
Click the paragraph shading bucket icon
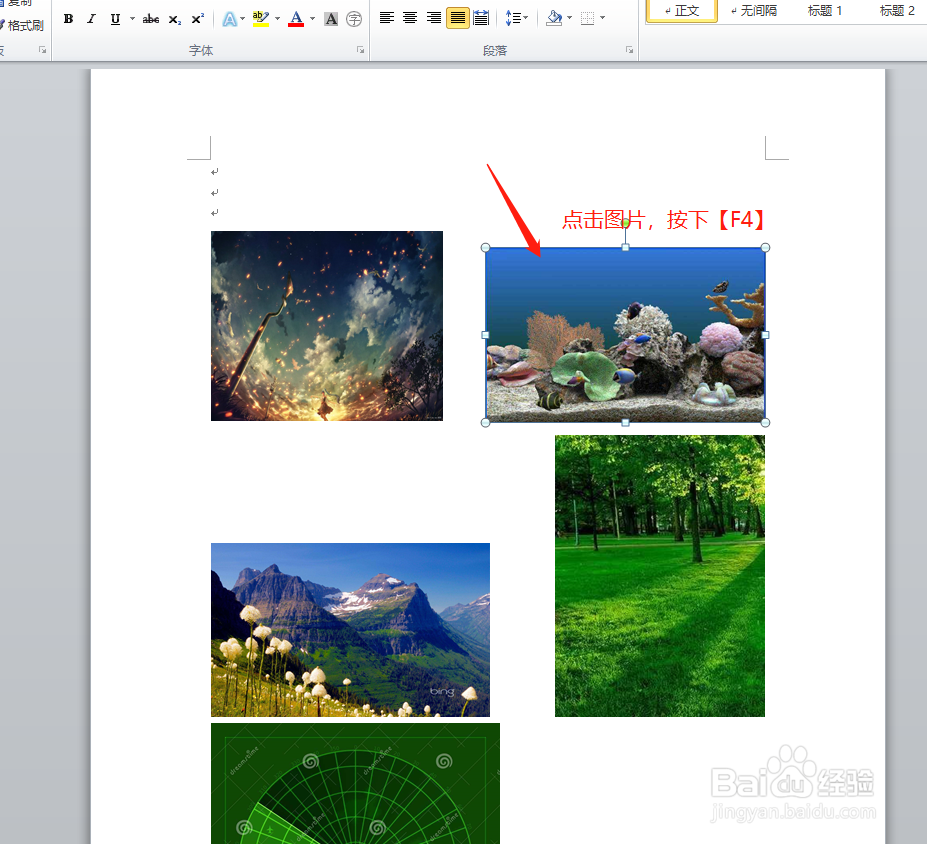click(554, 18)
